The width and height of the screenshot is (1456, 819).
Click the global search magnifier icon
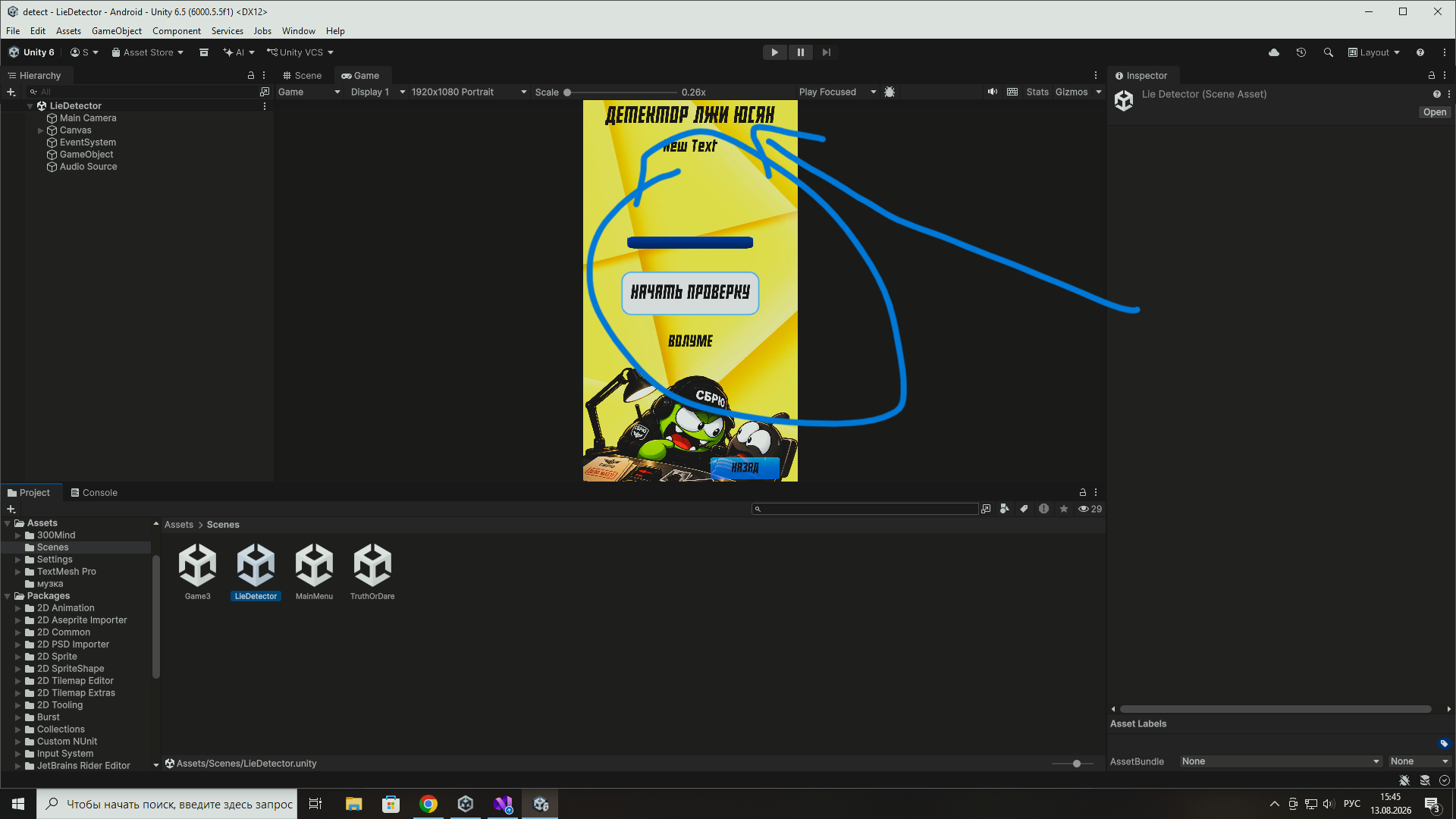[x=1329, y=52]
